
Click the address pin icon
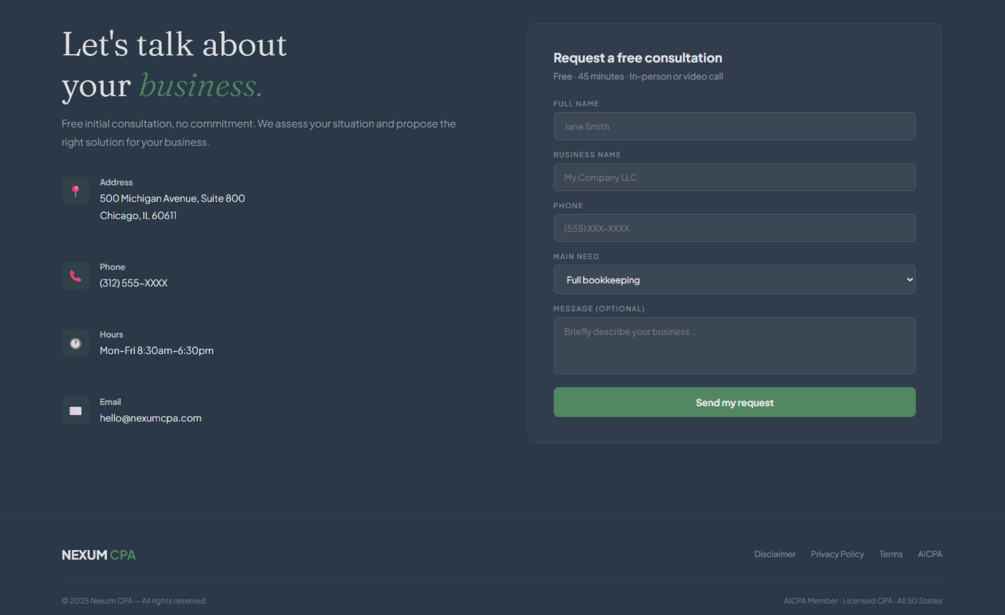(x=76, y=191)
